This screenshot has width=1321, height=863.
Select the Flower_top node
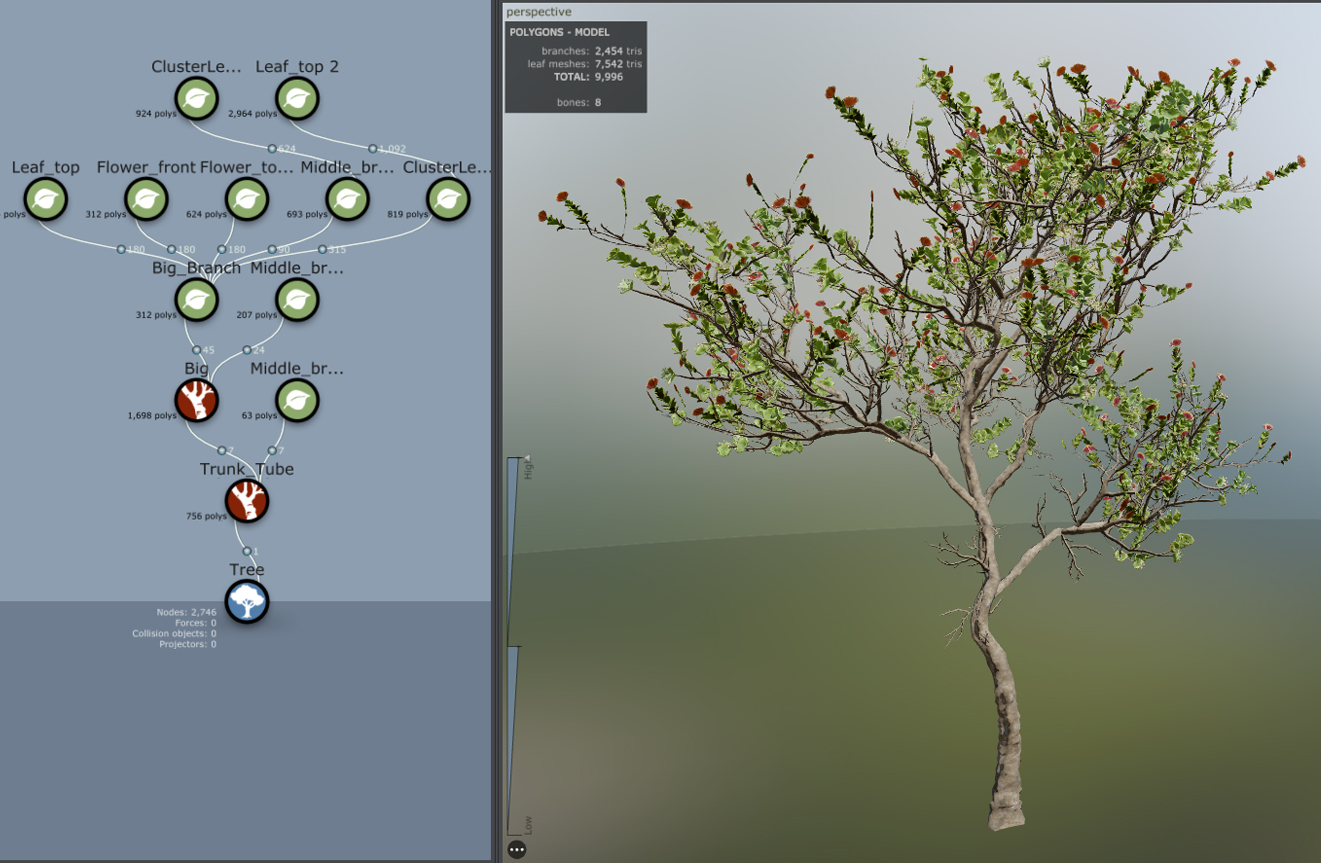[x=247, y=201]
